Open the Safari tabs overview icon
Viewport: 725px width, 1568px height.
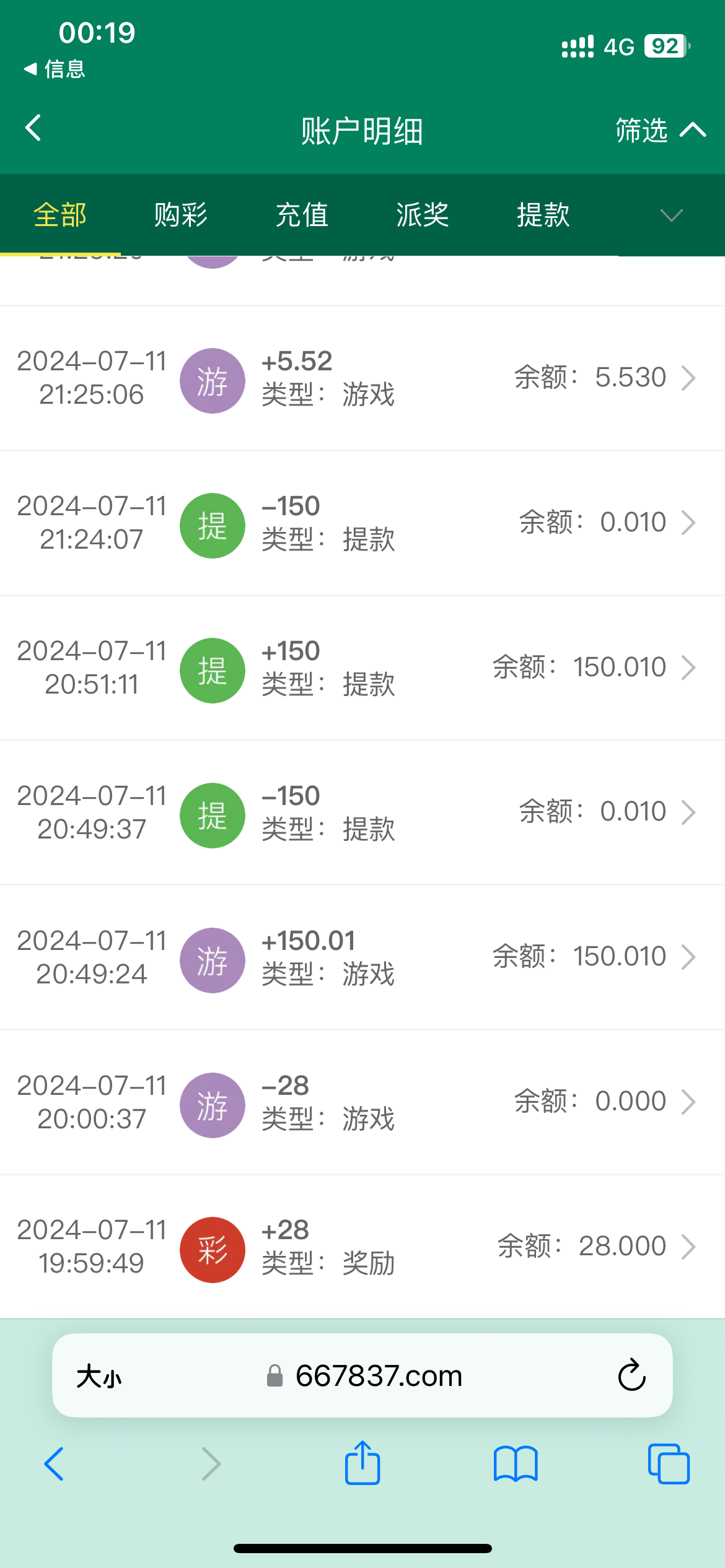point(668,1464)
